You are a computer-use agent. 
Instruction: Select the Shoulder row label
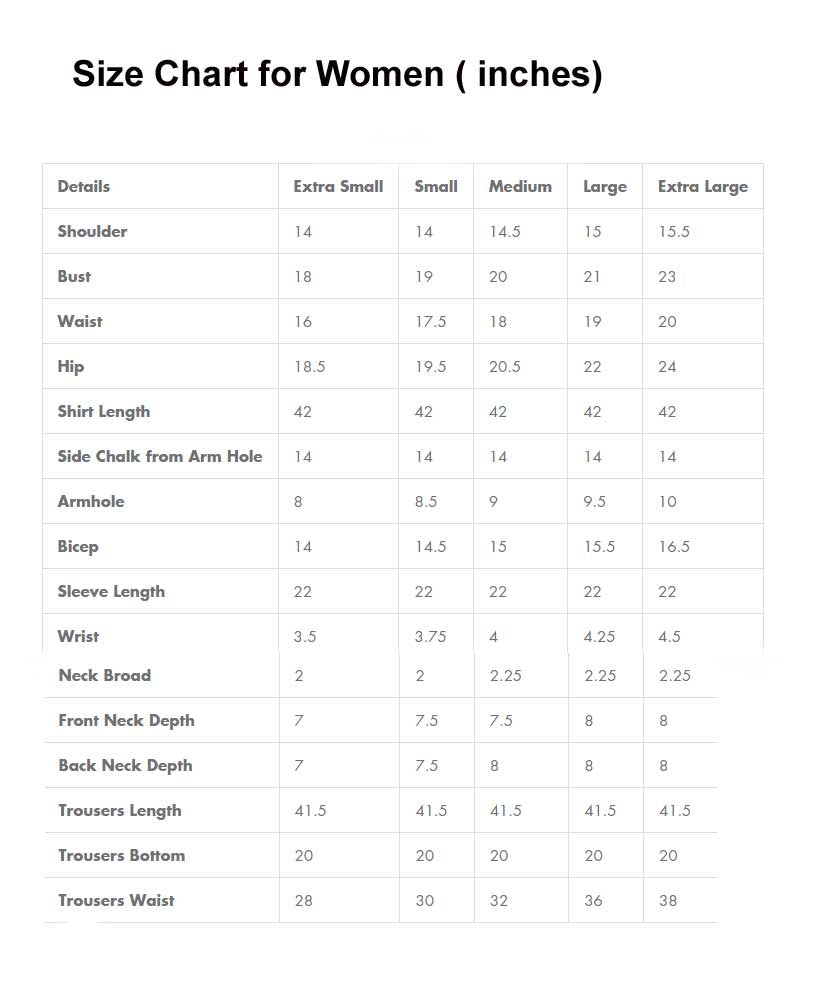pyautogui.click(x=92, y=231)
